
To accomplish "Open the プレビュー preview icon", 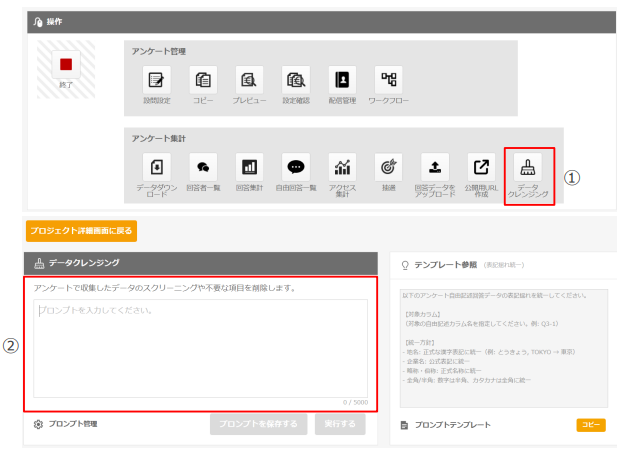I will tap(249, 80).
